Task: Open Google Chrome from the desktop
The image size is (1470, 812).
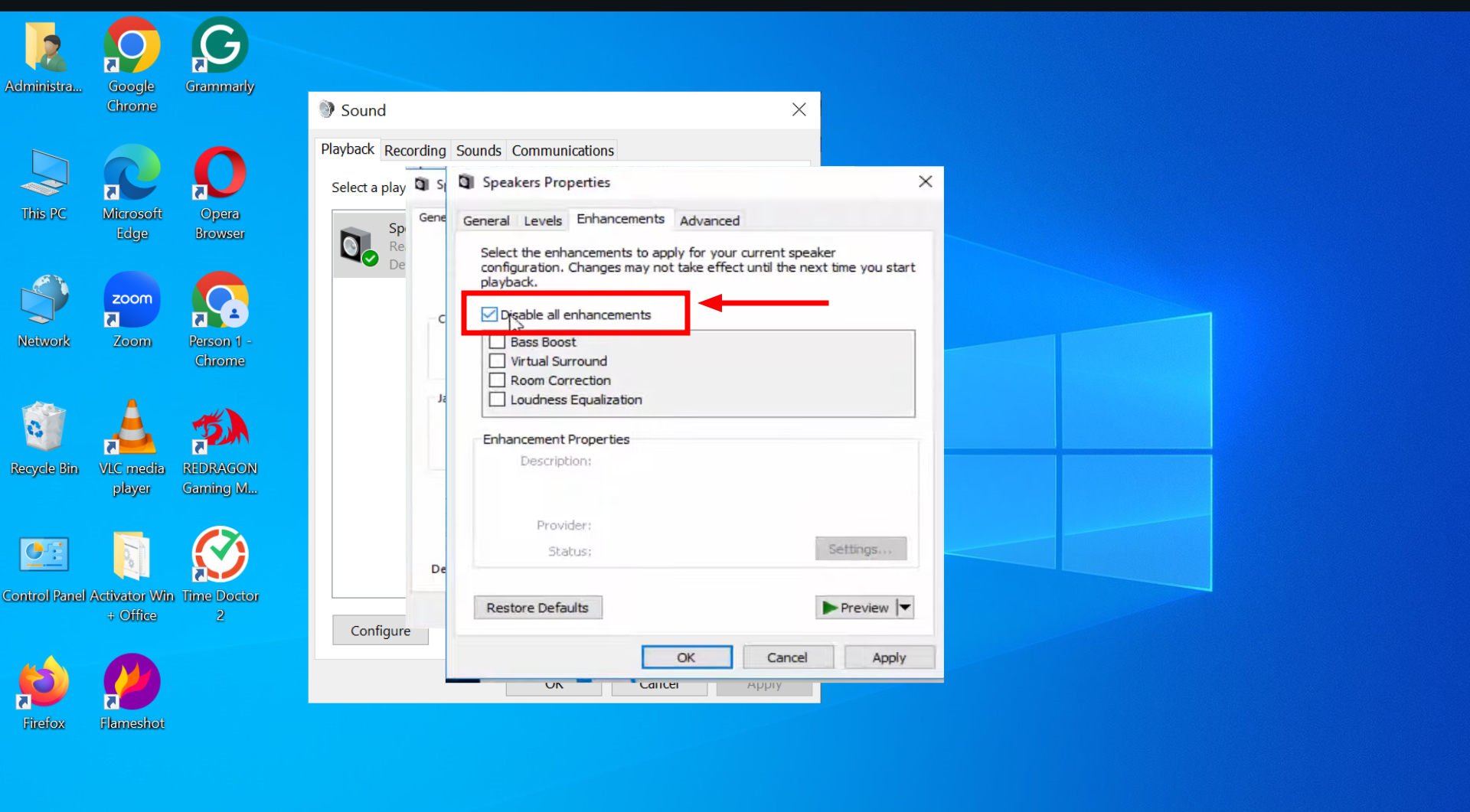Action: [131, 46]
